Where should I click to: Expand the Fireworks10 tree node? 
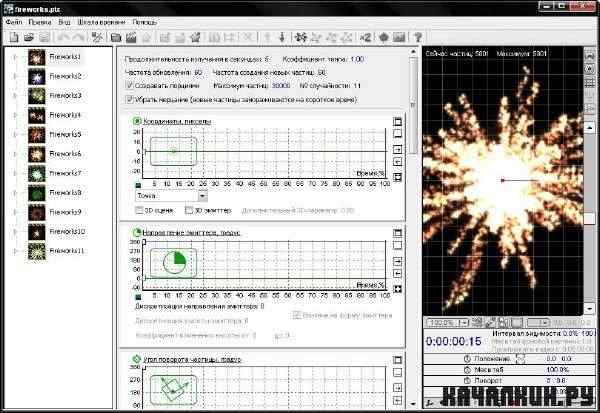pyautogui.click(x=15, y=232)
